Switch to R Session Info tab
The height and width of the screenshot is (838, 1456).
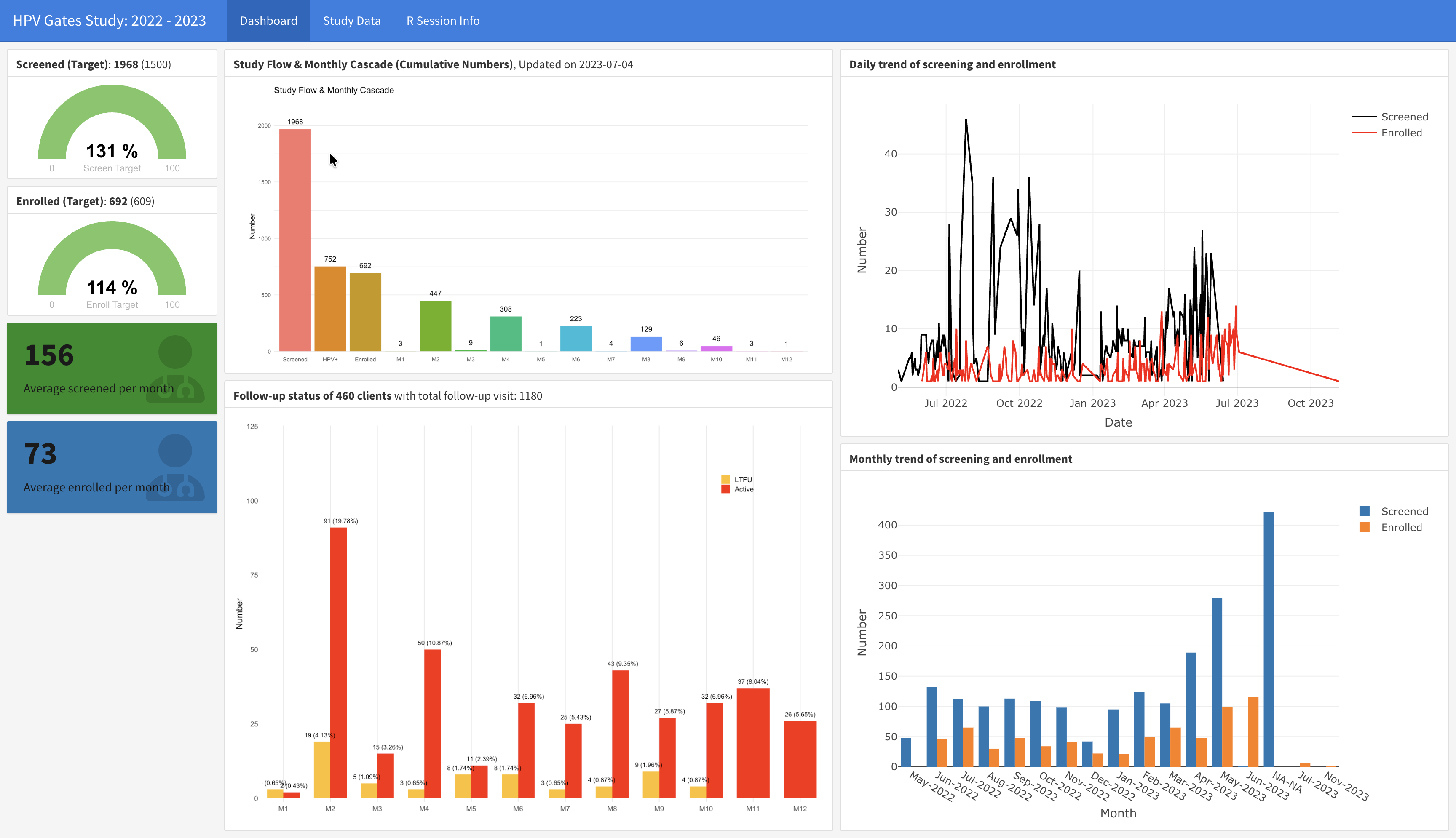[x=442, y=21]
